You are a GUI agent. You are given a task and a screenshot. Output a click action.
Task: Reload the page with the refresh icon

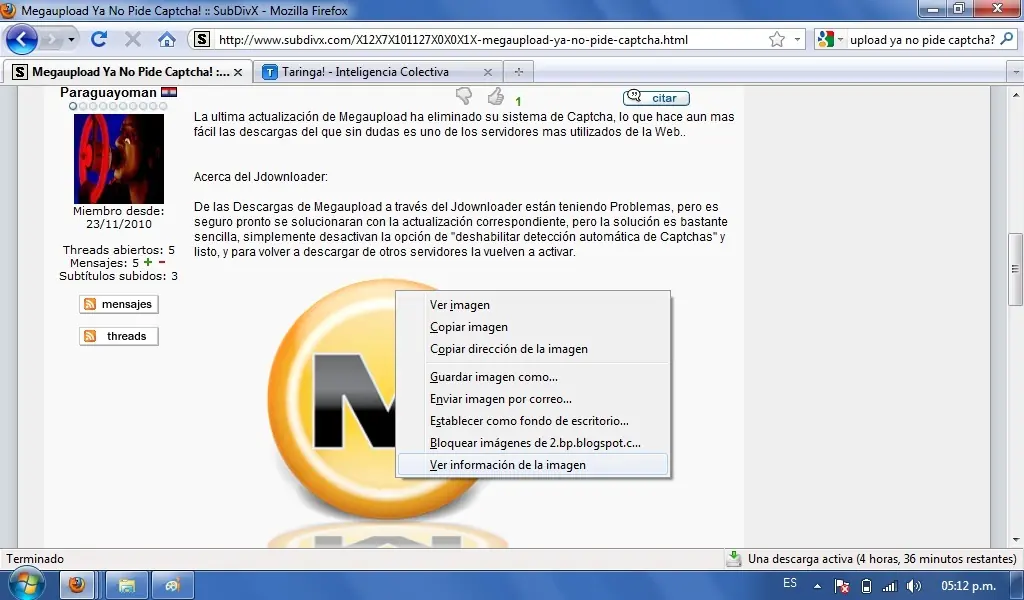click(99, 39)
